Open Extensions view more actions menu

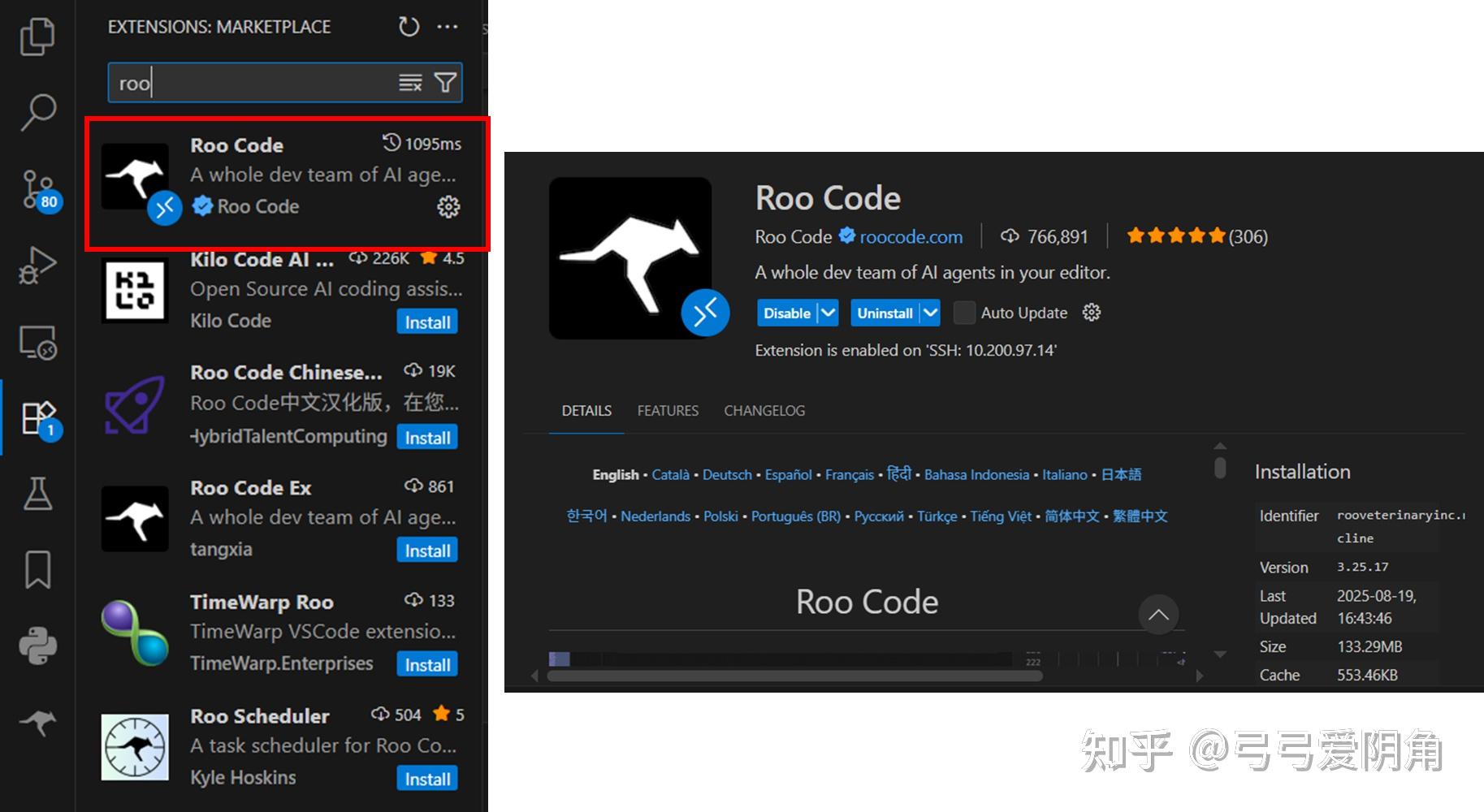pyautogui.click(x=448, y=27)
